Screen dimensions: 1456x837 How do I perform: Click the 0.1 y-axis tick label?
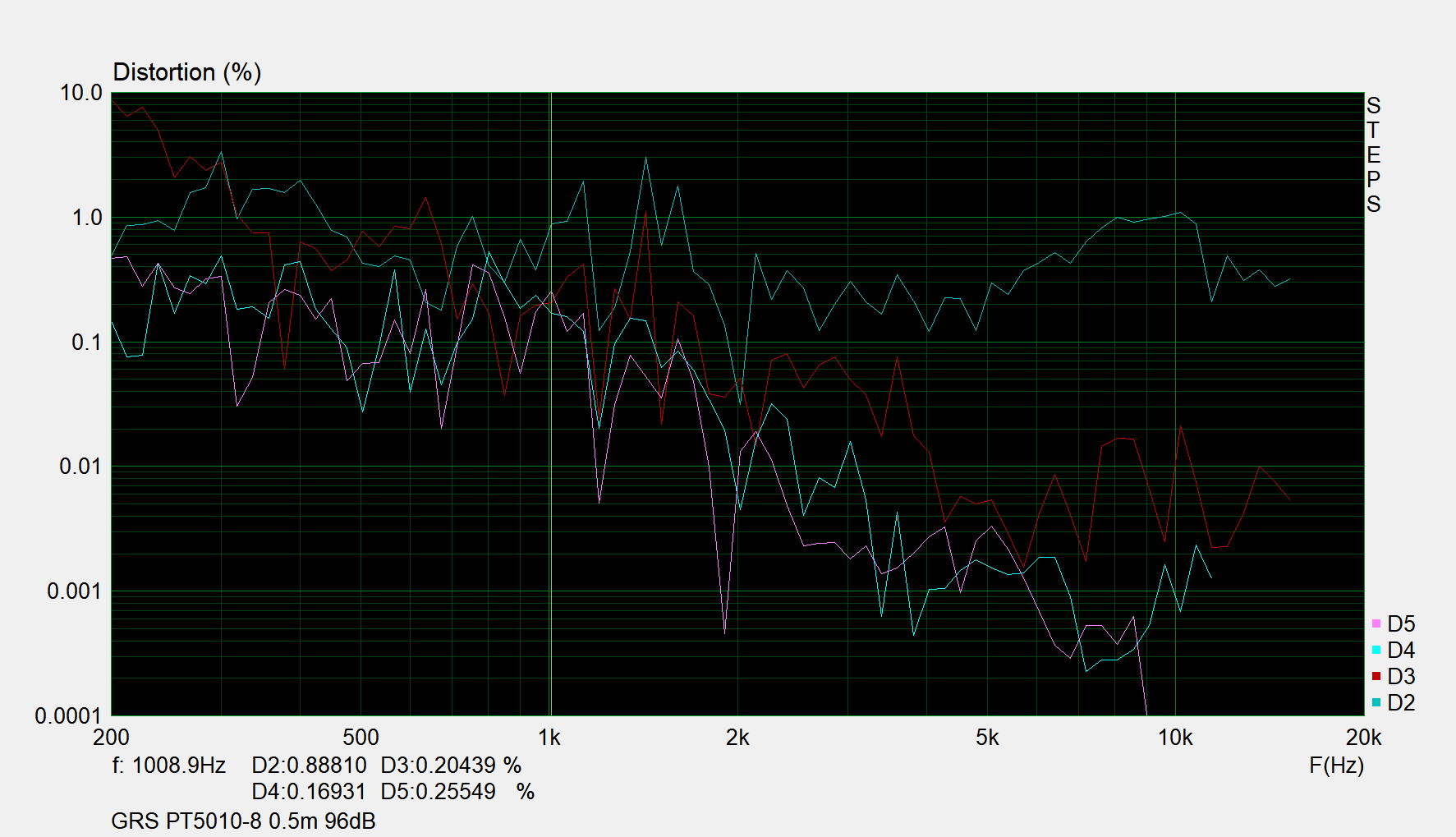point(87,343)
